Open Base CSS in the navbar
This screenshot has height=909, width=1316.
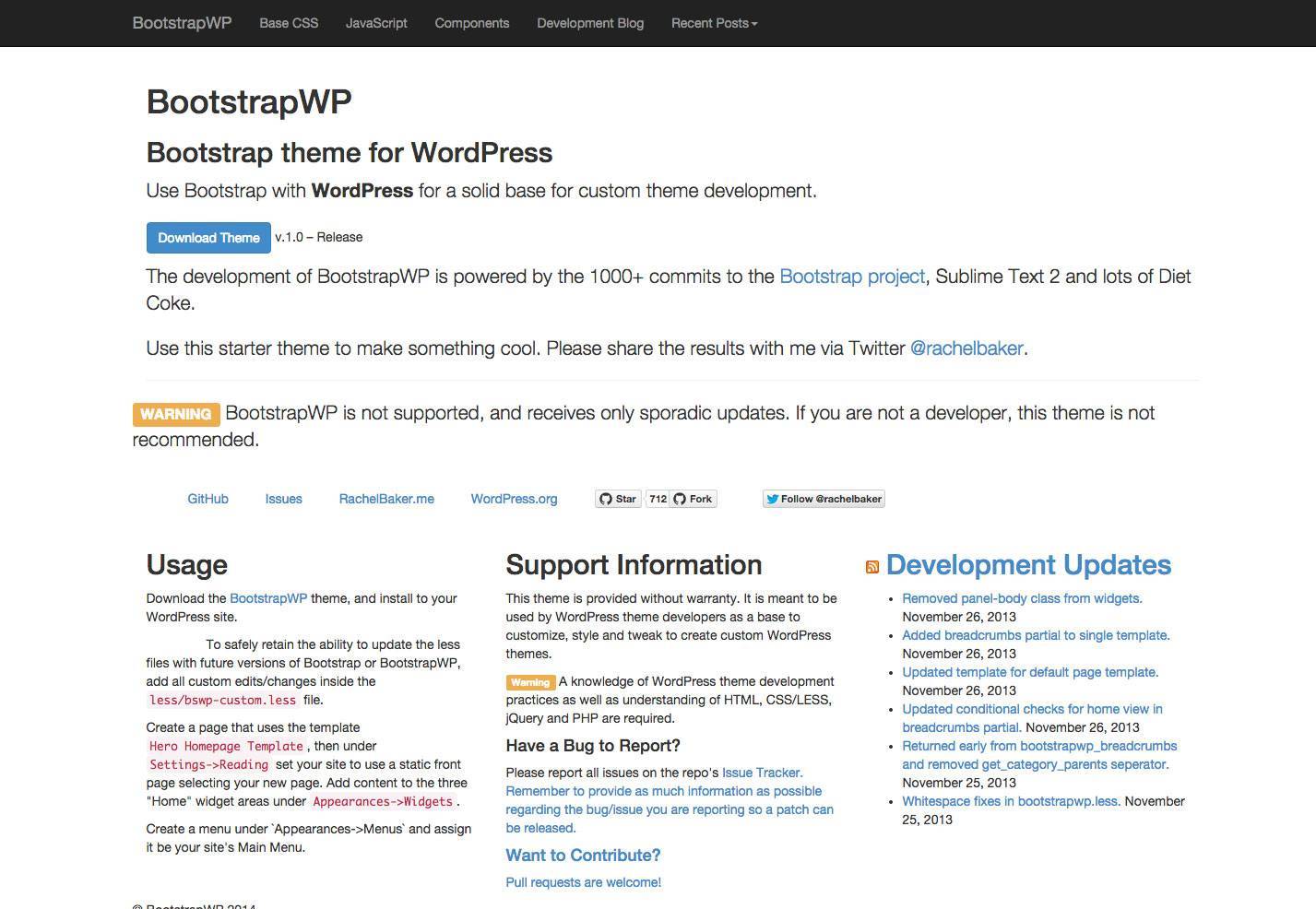289,23
